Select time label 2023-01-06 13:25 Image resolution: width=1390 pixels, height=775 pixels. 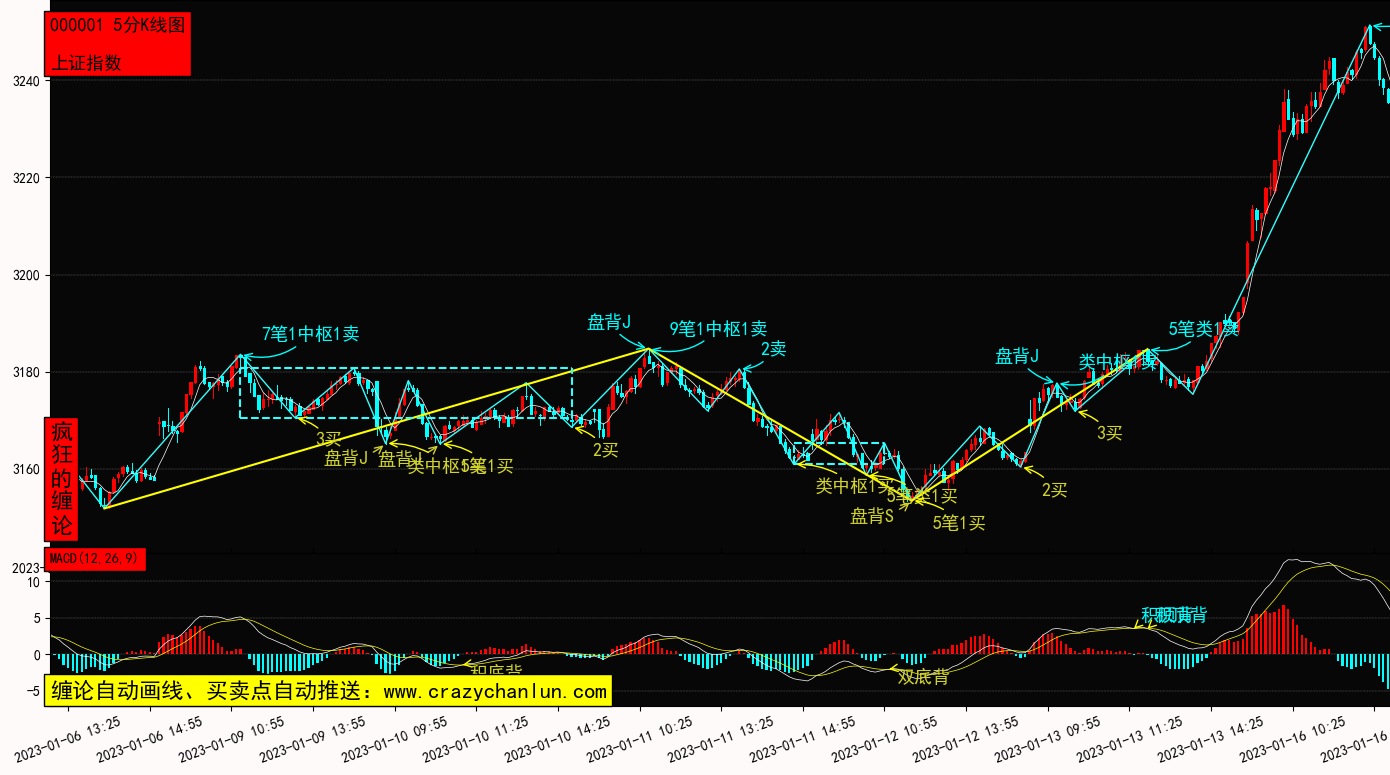pos(69,738)
